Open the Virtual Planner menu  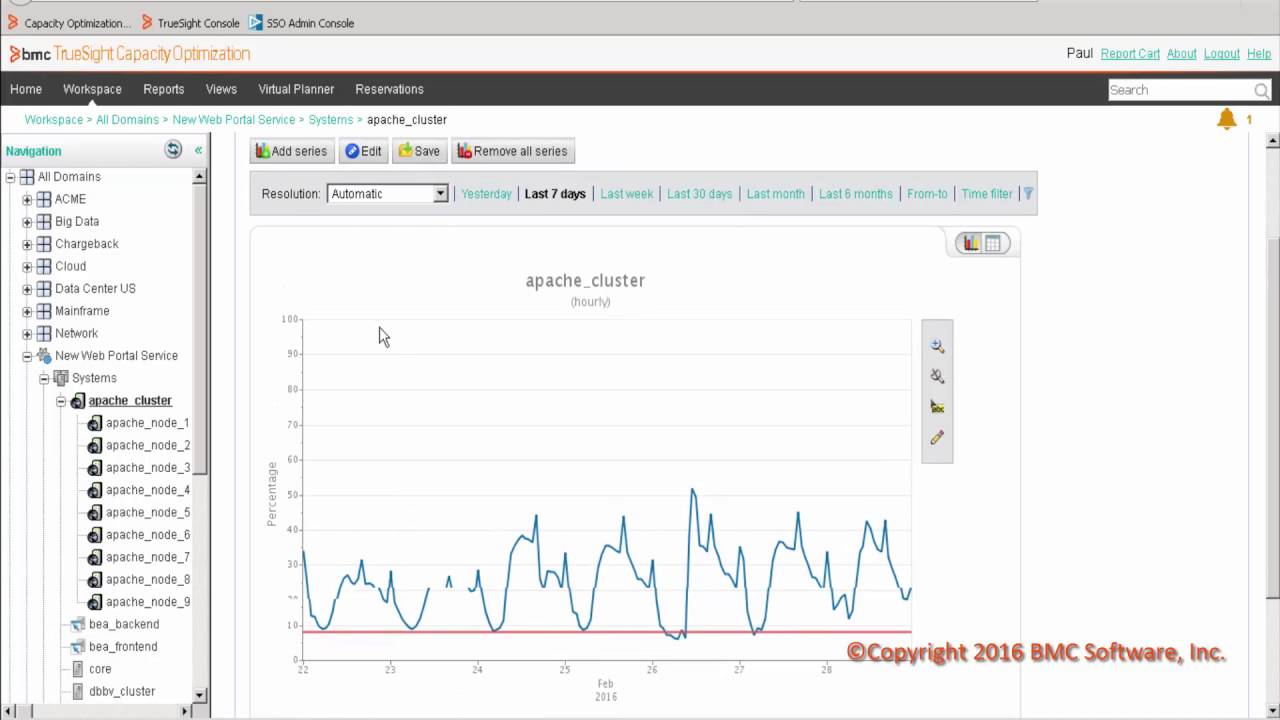[x=296, y=89]
